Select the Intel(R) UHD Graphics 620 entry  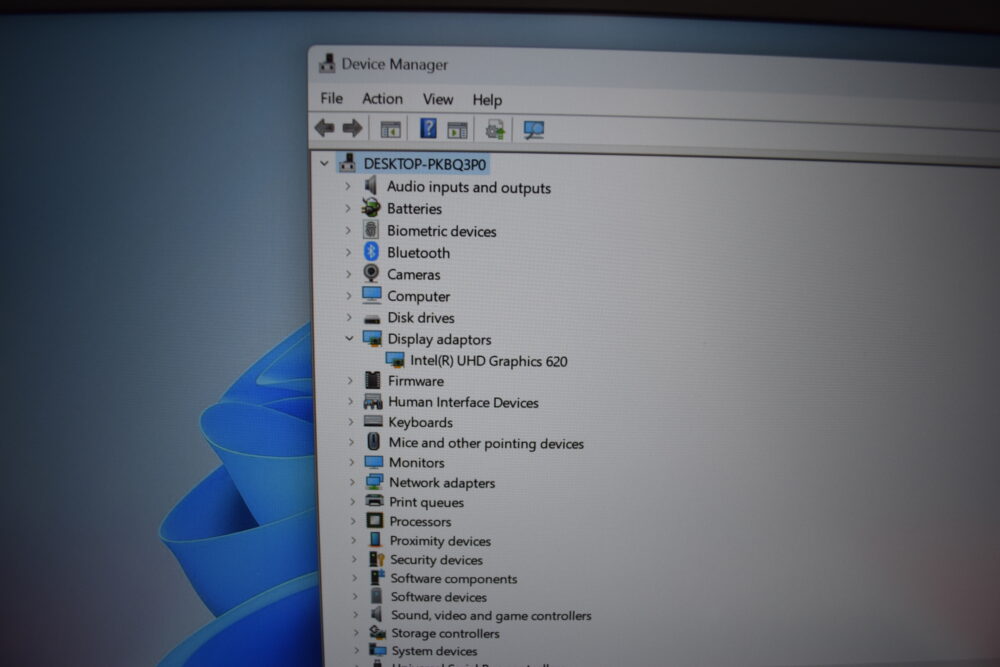(489, 361)
